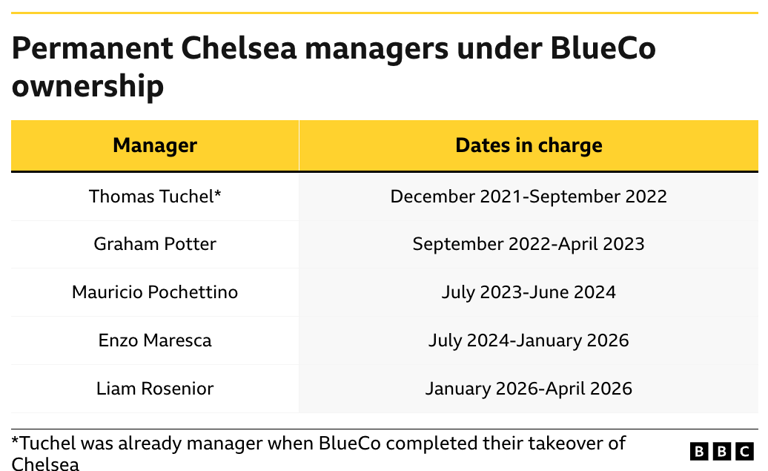Click the January 2026-April 2026 date cell
This screenshot has height=471, width=768.
[x=528, y=388]
